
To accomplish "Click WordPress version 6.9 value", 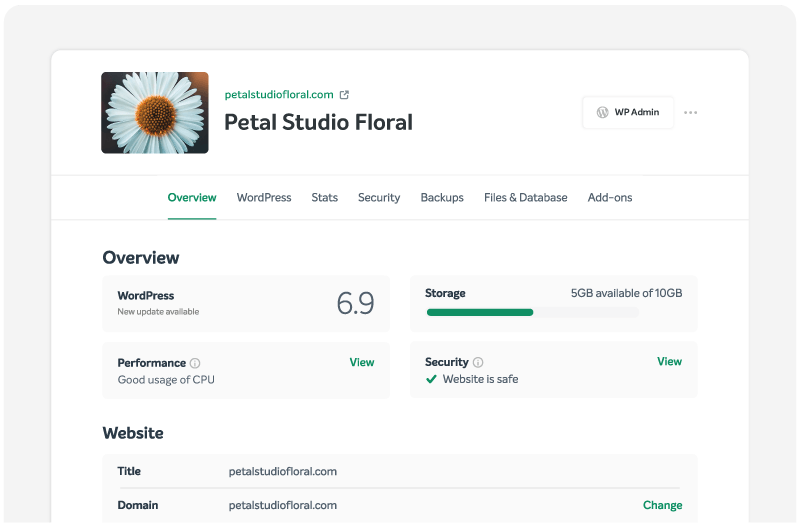I will (356, 304).
